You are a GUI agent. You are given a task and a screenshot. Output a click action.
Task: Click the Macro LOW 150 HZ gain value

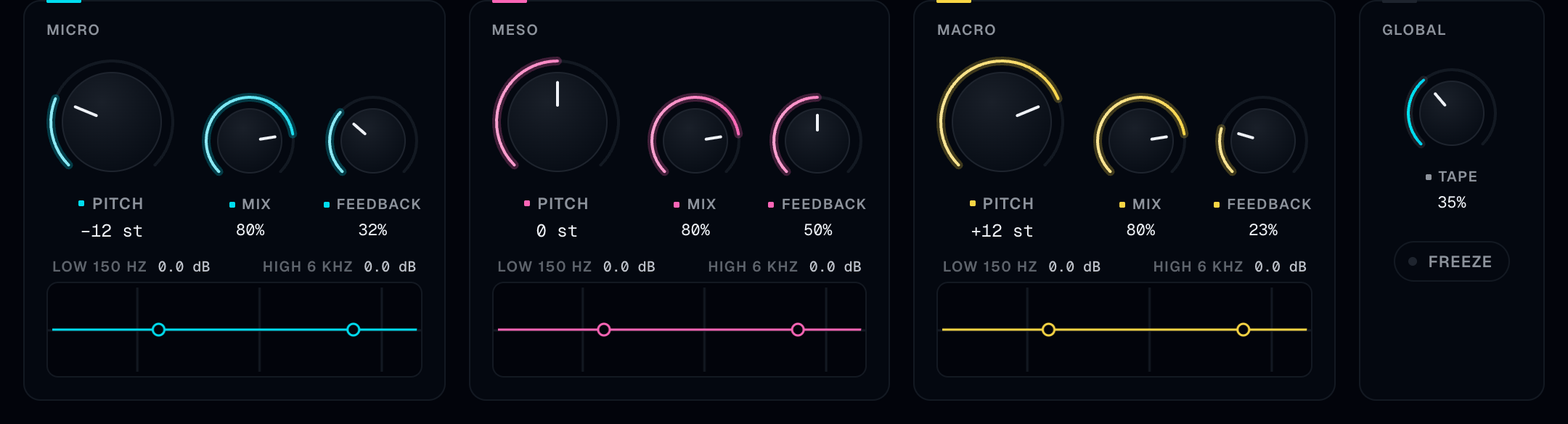(1074, 267)
